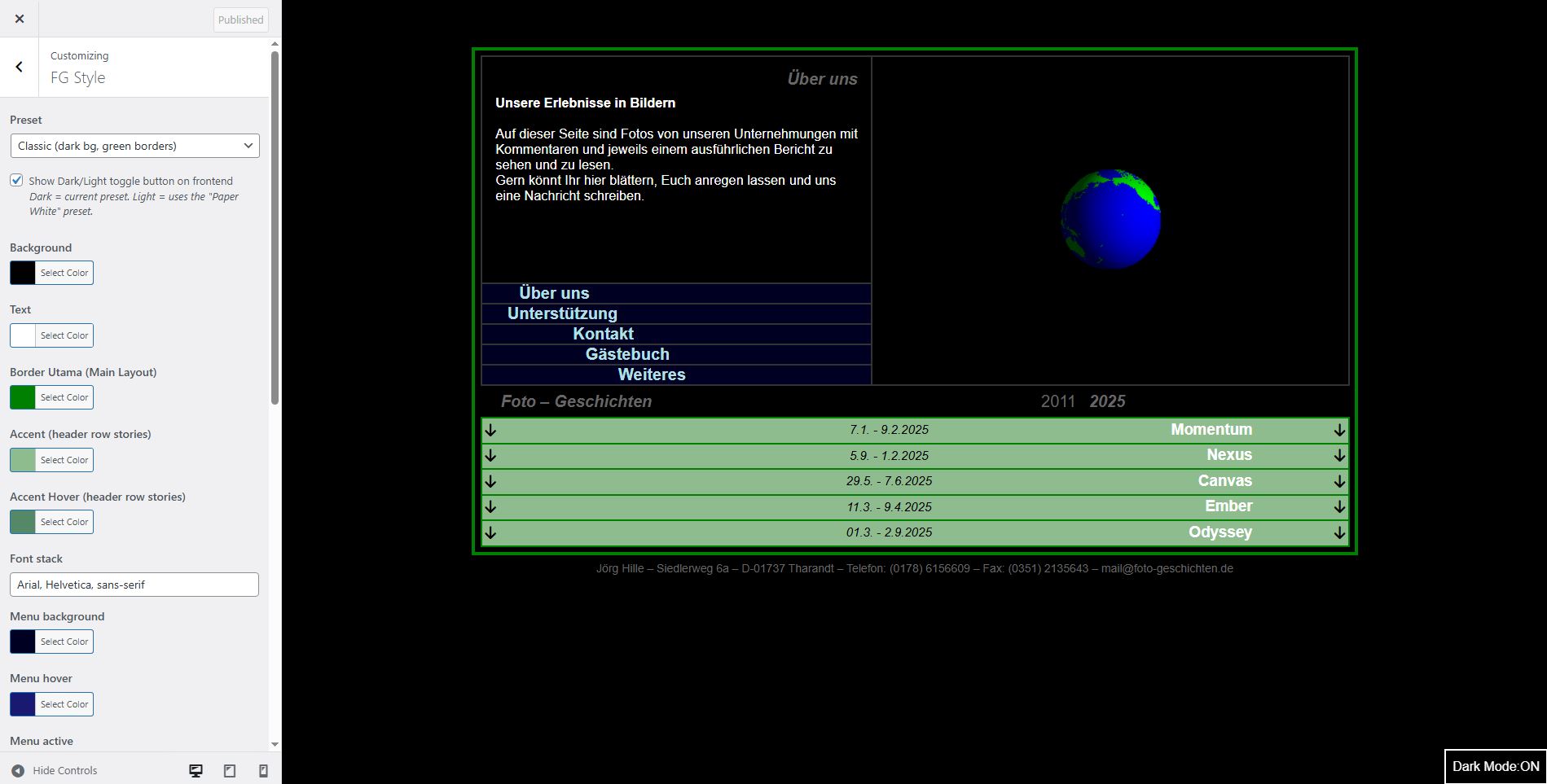Switch to mobile preview device icon
This screenshot has height=784, width=1547.
pos(263,770)
